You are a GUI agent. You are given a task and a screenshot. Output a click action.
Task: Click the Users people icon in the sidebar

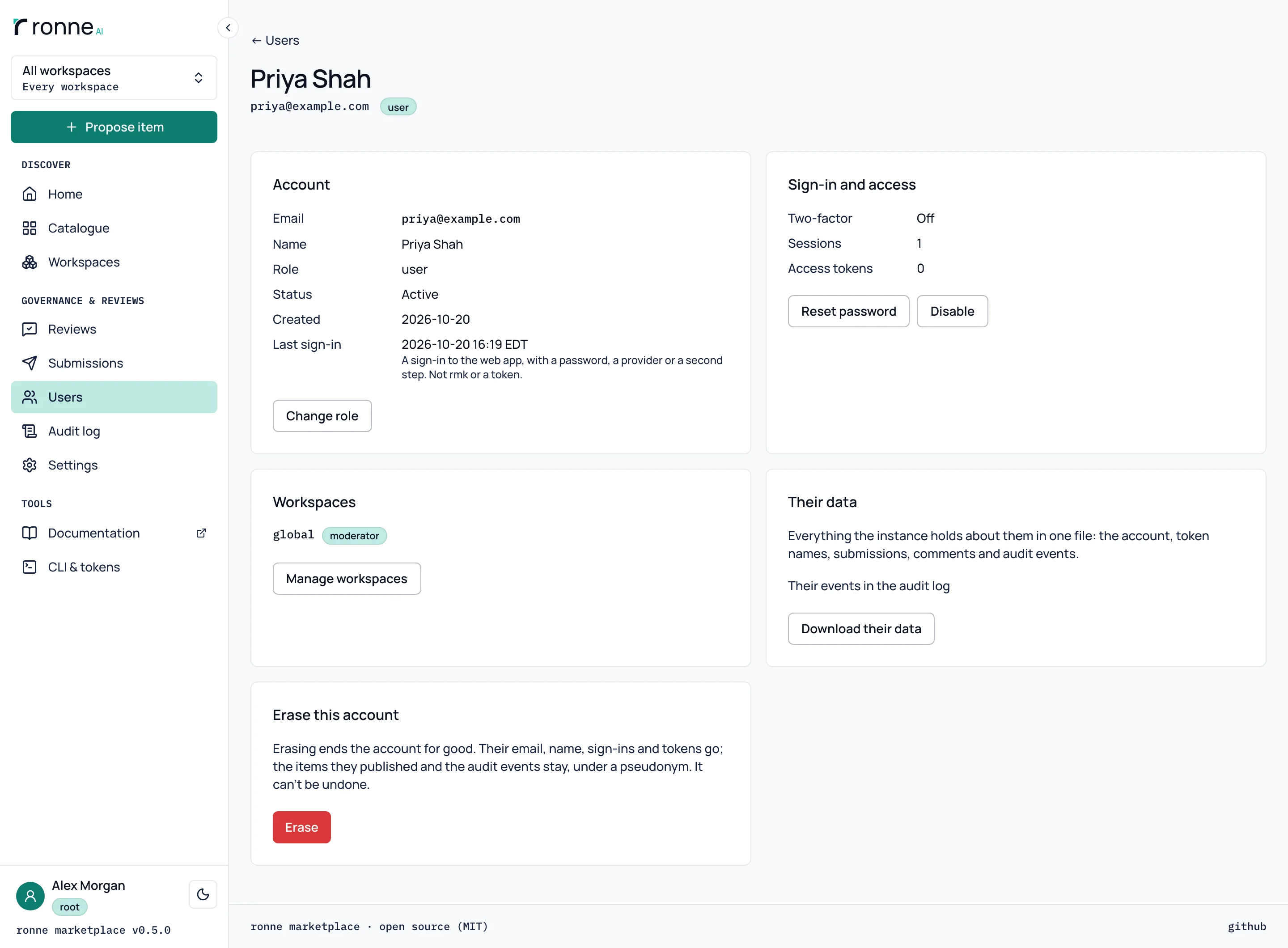[x=29, y=397]
